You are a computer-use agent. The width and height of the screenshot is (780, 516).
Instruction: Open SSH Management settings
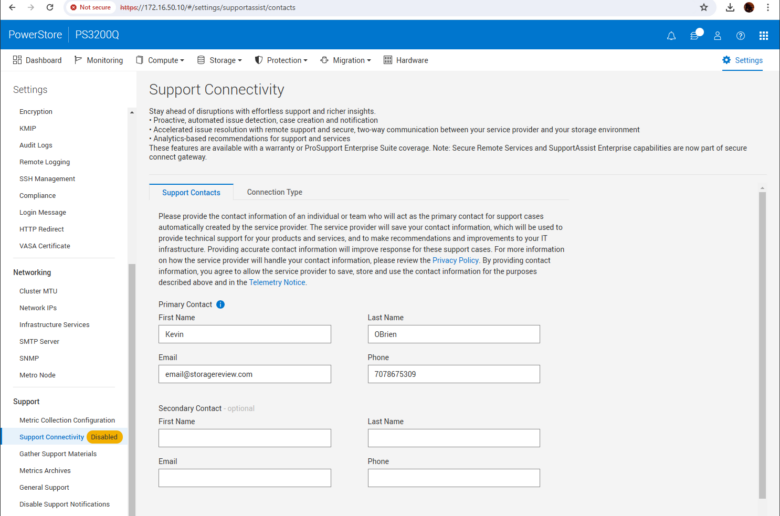pos(47,179)
